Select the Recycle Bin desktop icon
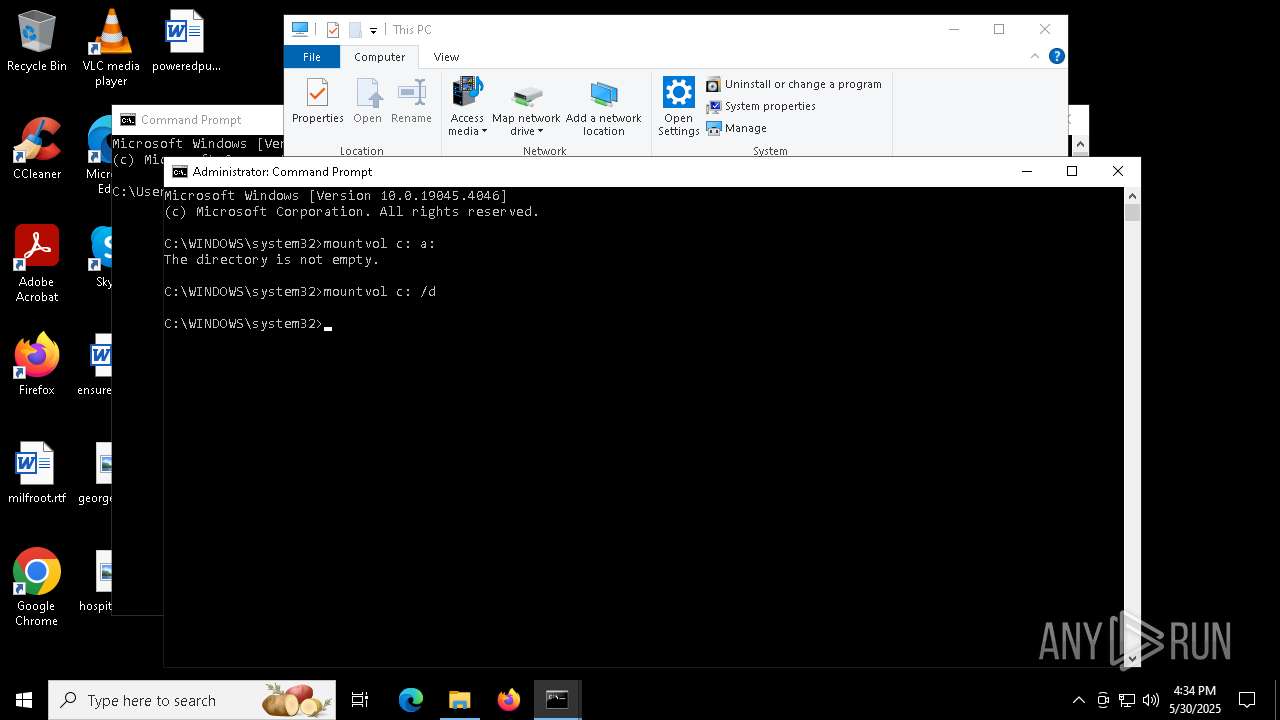This screenshot has width=1280, height=720. [x=37, y=41]
